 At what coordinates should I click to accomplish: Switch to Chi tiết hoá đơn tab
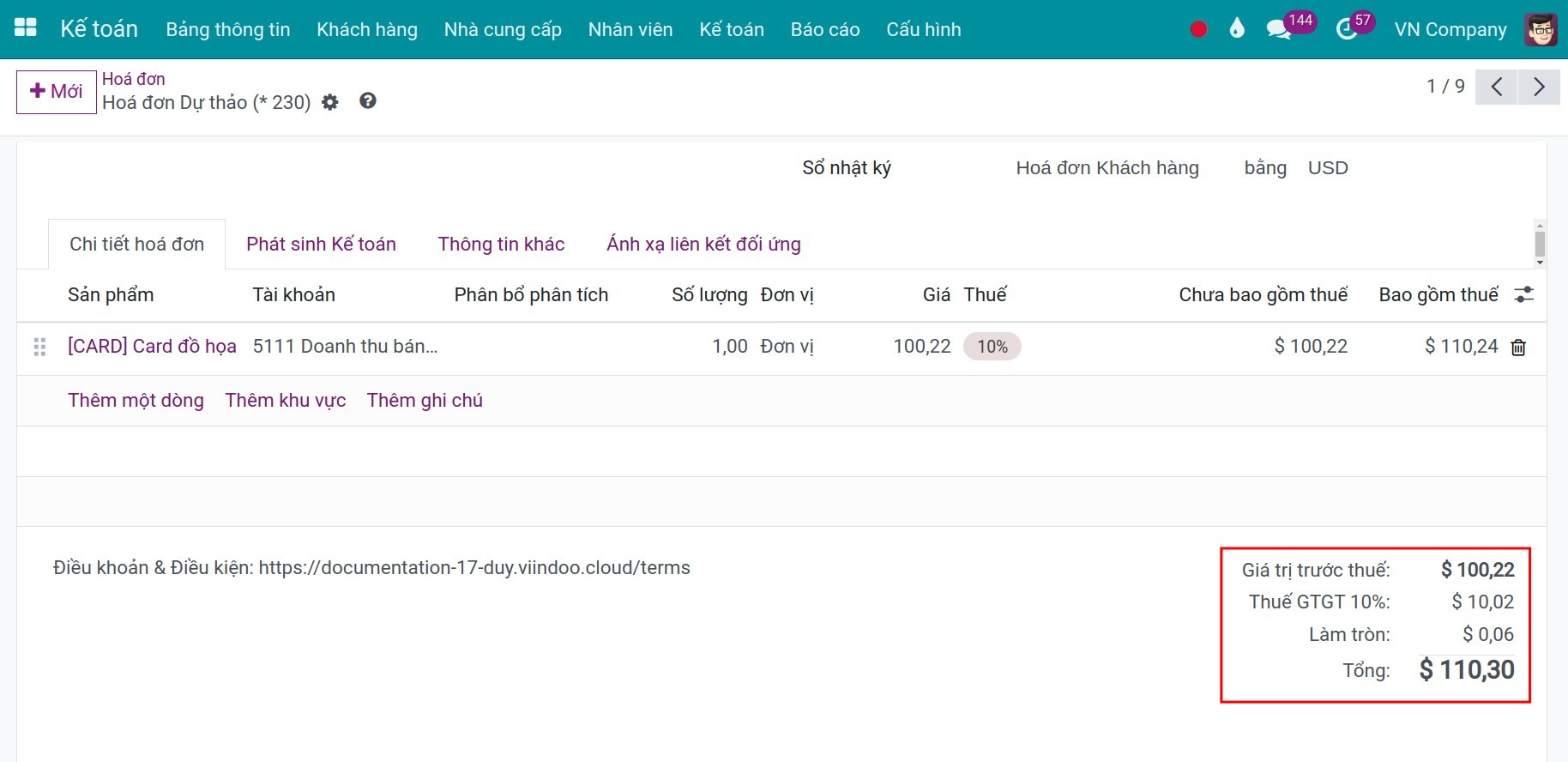click(x=137, y=245)
